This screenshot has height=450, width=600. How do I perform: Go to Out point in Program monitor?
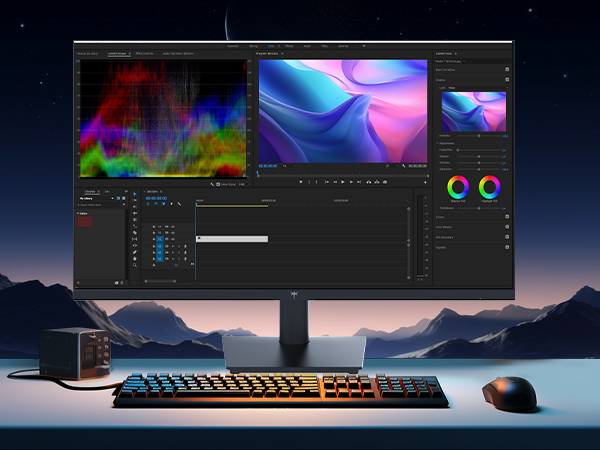pyautogui.click(x=359, y=182)
